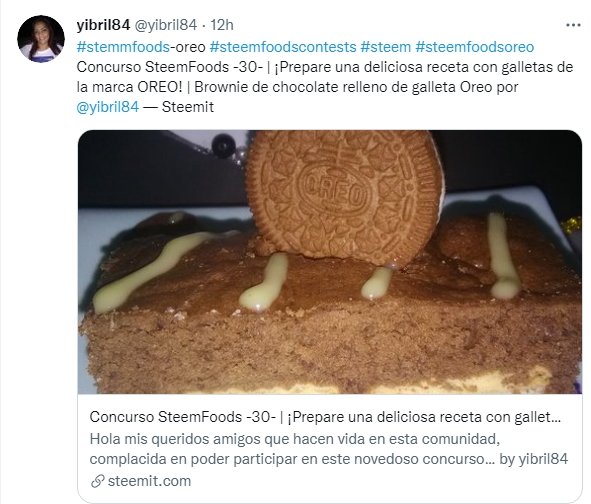Click the tweet text Concurso SteemFoods line

(x=325, y=67)
